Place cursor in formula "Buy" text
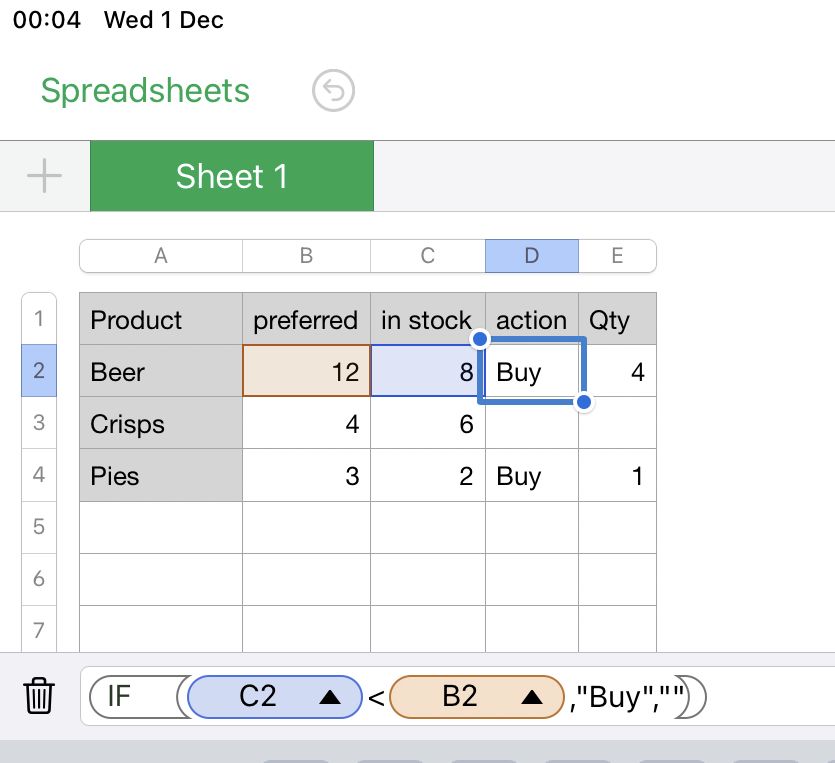 [x=614, y=697]
